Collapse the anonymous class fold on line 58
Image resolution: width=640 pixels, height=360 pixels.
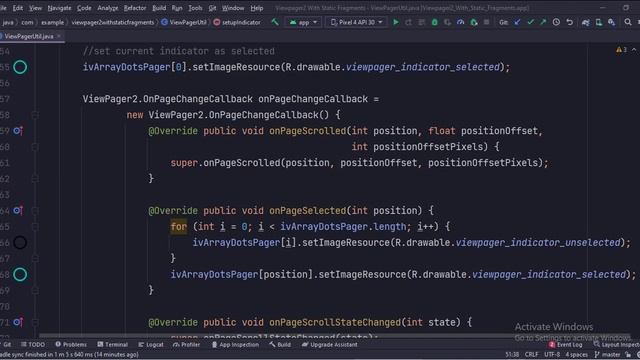35,115
